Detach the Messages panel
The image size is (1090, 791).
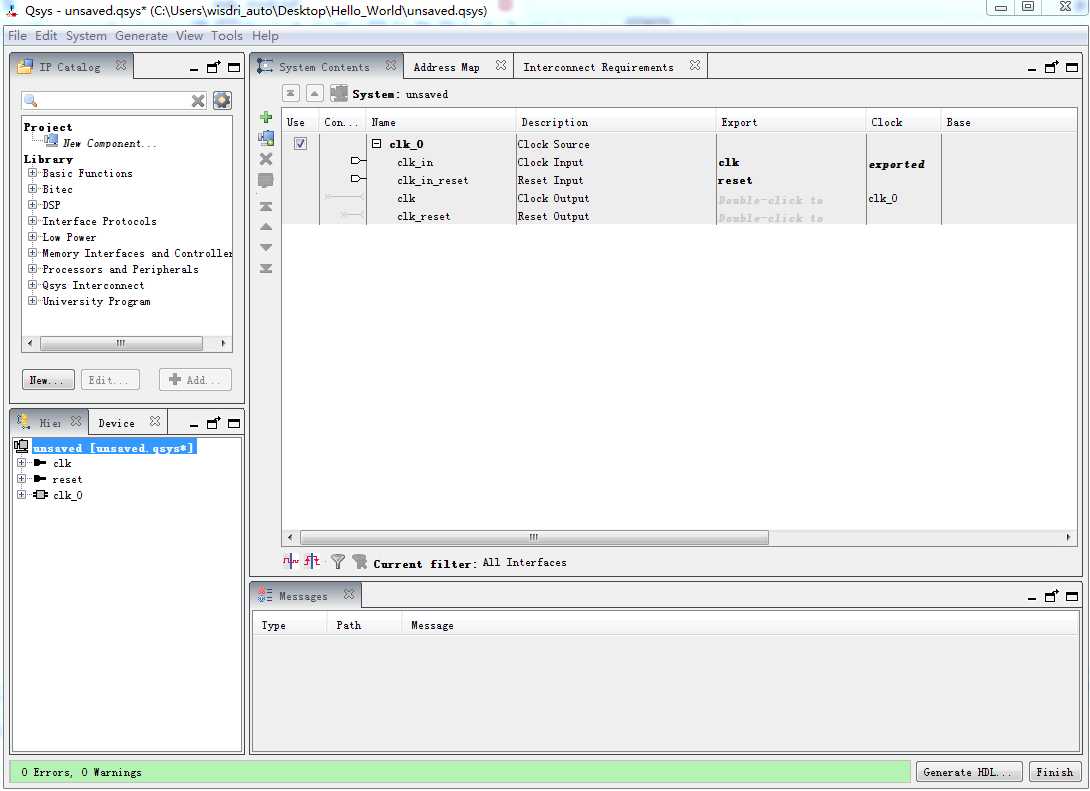point(1051,596)
